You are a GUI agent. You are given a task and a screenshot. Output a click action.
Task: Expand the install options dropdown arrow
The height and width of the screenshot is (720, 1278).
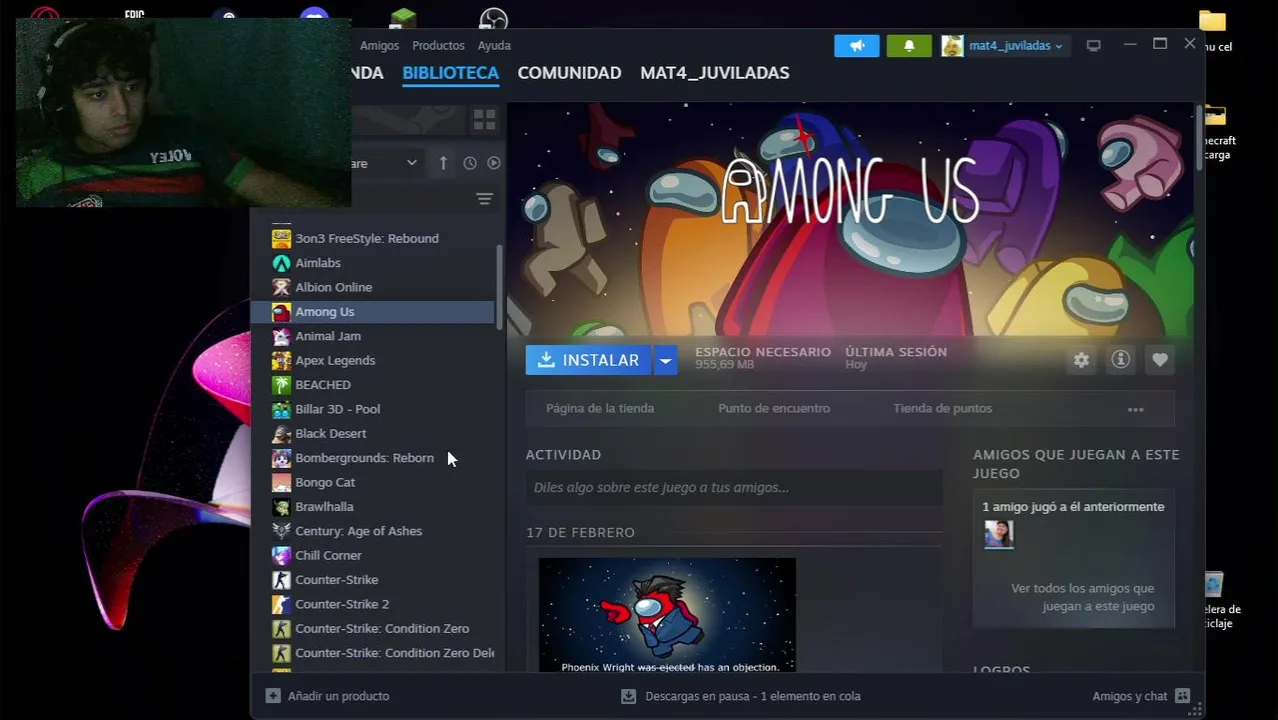pyautogui.click(x=665, y=360)
